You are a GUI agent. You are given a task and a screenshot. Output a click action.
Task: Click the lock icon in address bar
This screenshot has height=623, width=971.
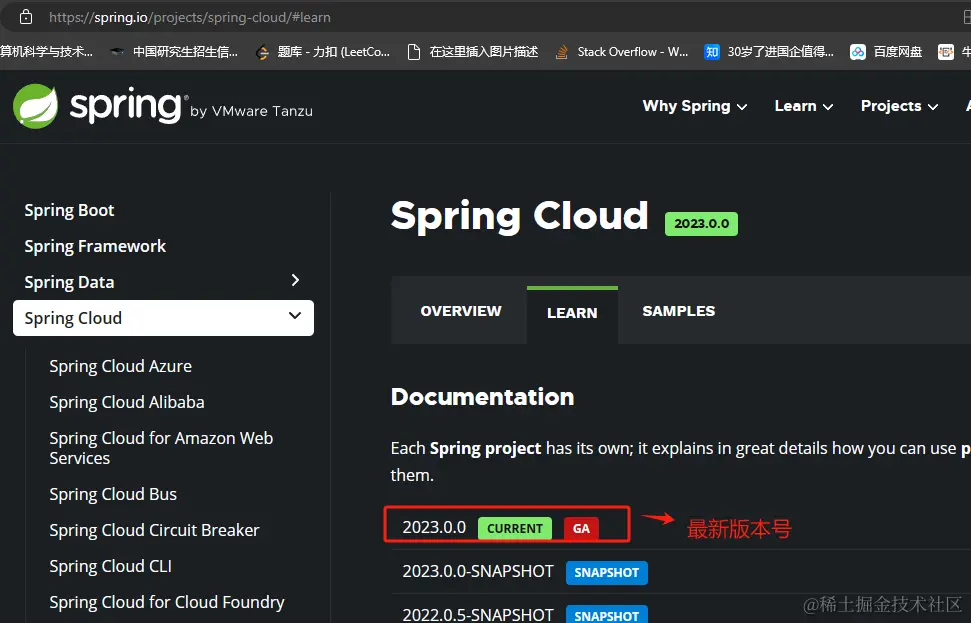click(x=25, y=17)
